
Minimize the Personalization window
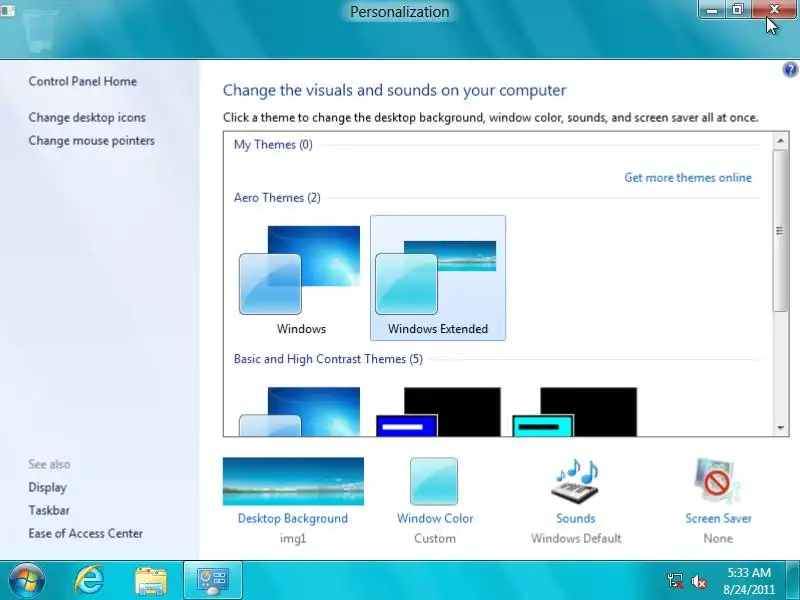coord(712,10)
